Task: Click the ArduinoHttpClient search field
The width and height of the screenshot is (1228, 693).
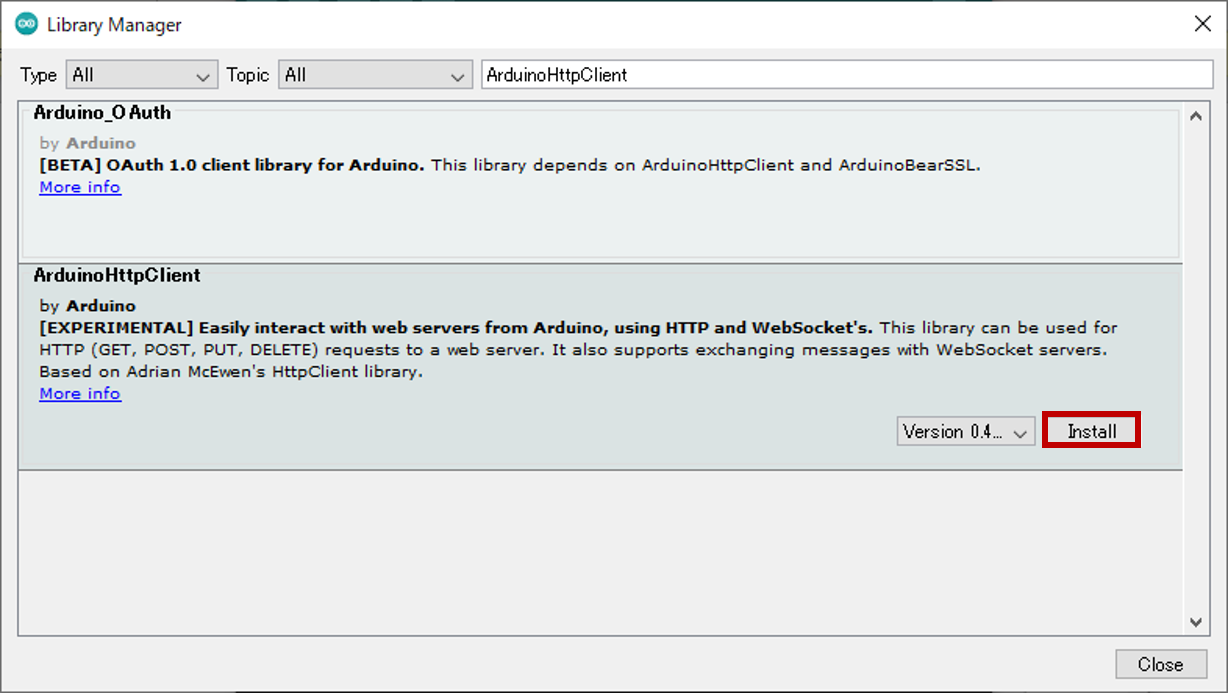Action: 846,75
